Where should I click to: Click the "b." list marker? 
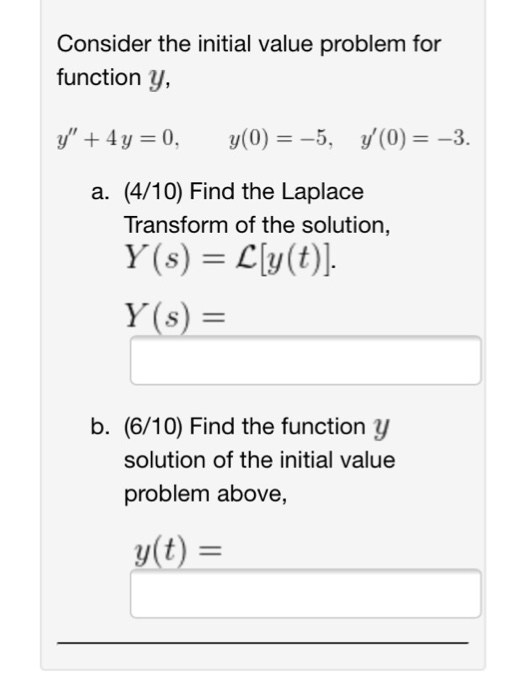click(100, 426)
